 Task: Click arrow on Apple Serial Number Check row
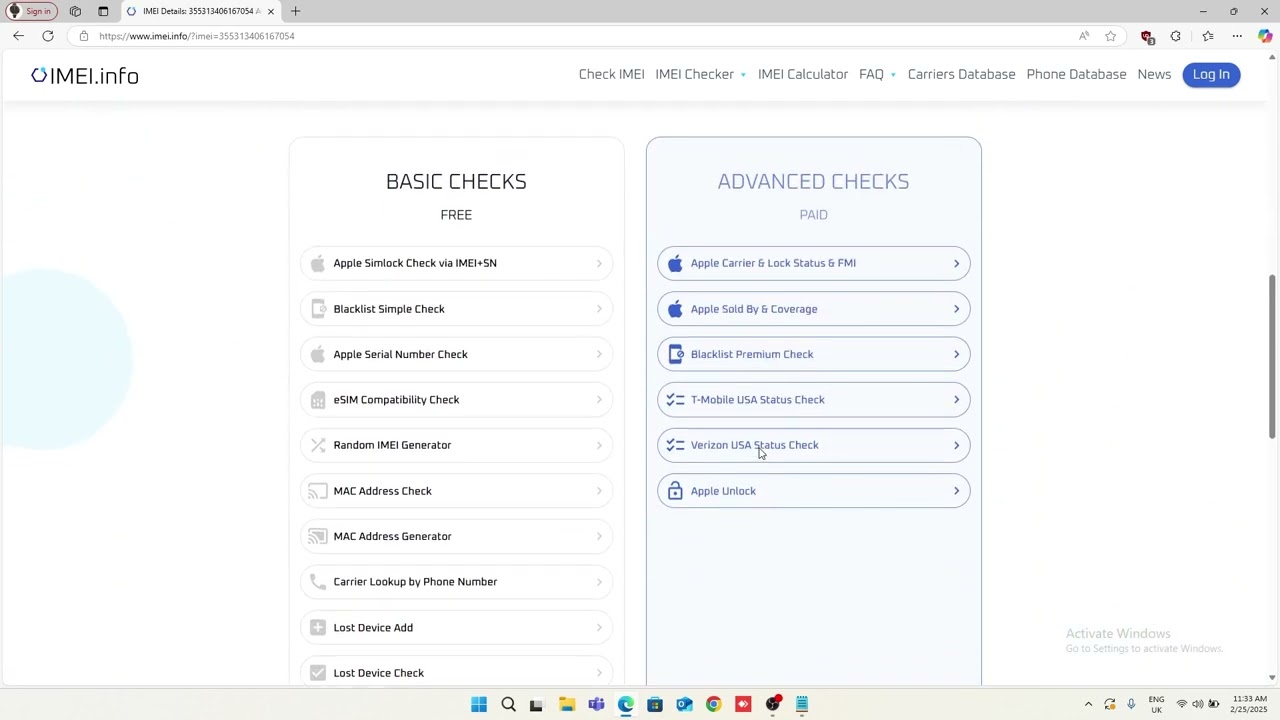[599, 354]
